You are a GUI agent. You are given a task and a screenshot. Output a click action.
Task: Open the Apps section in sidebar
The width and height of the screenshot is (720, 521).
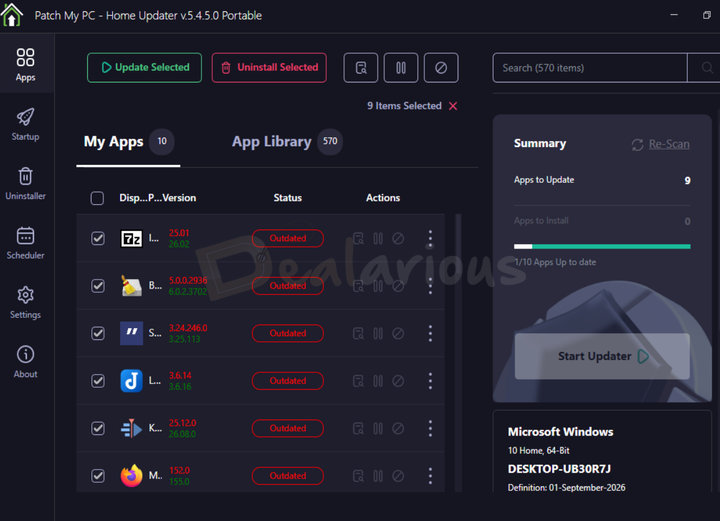[x=26, y=65]
